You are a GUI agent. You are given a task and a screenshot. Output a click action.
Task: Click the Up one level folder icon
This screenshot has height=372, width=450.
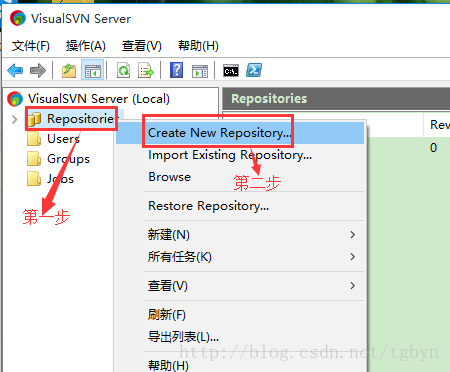coord(69,70)
